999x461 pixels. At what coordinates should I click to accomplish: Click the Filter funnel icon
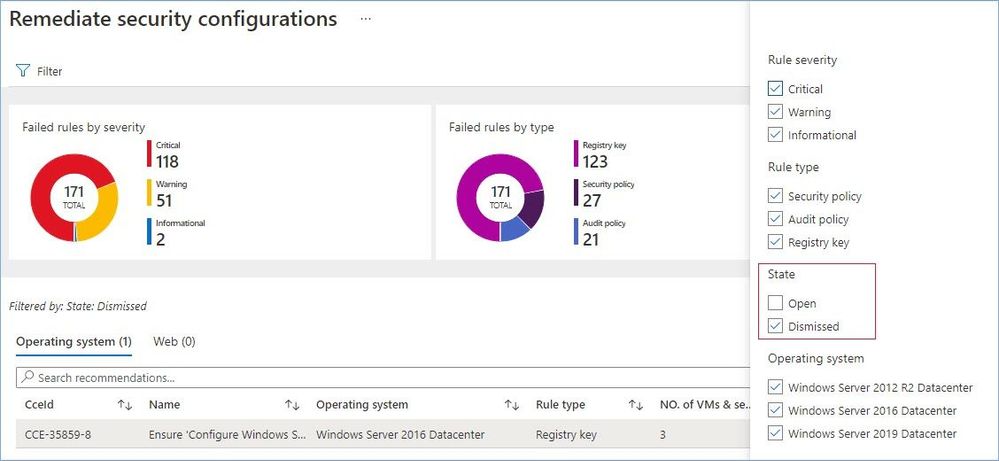tap(22, 72)
